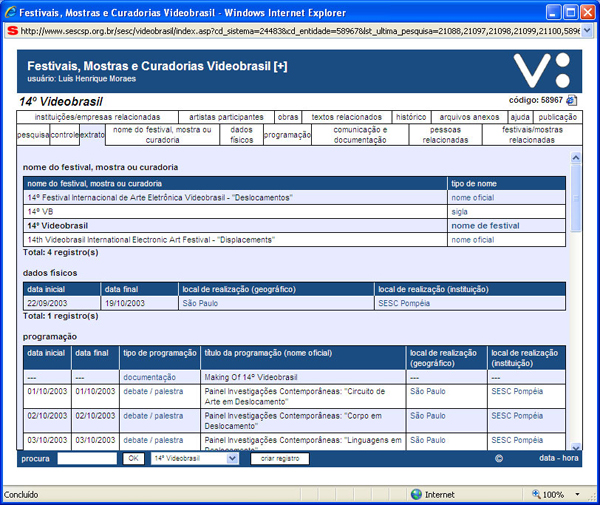Screen dimensions: 600x505
Task: Click the local de realização (geográfico) header in dados físicos
Action: (276, 289)
